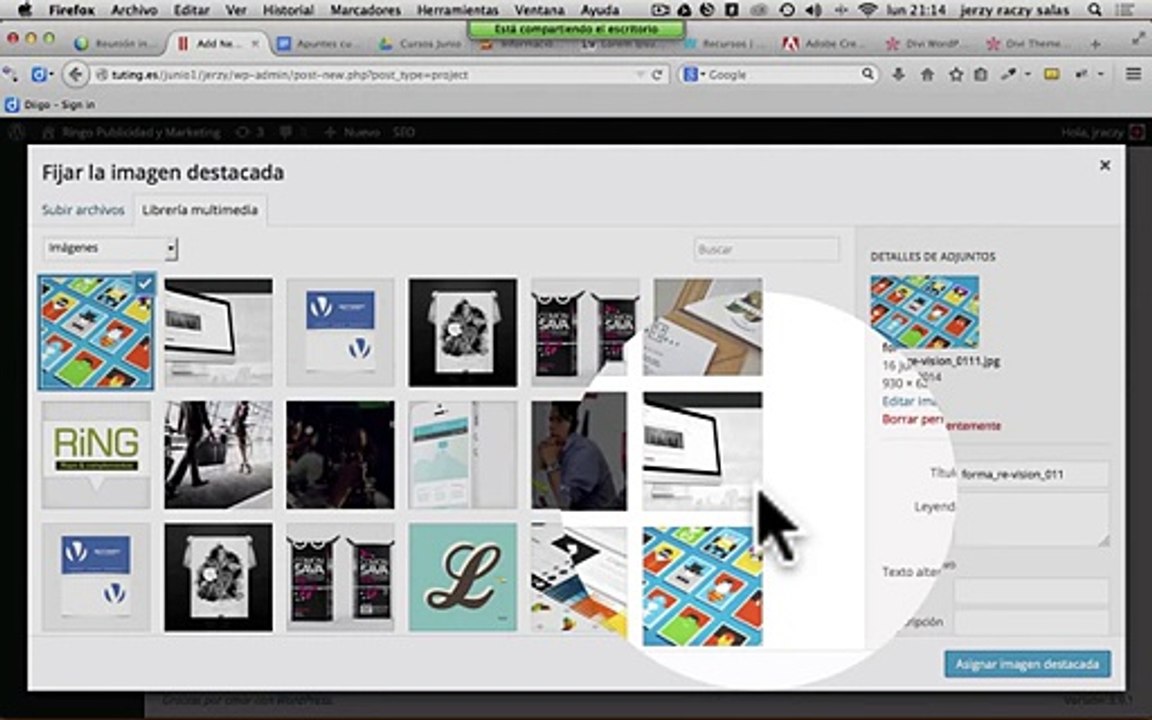Click the Firefox home icon
This screenshot has width=1152, height=720.
[927, 74]
